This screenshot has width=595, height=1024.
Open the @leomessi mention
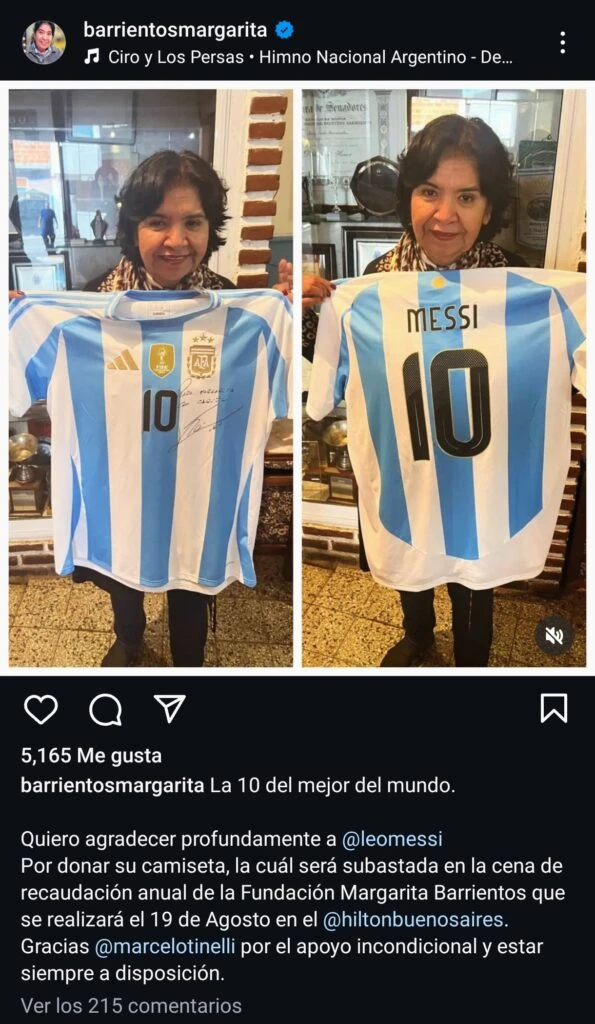pyautogui.click(x=392, y=839)
